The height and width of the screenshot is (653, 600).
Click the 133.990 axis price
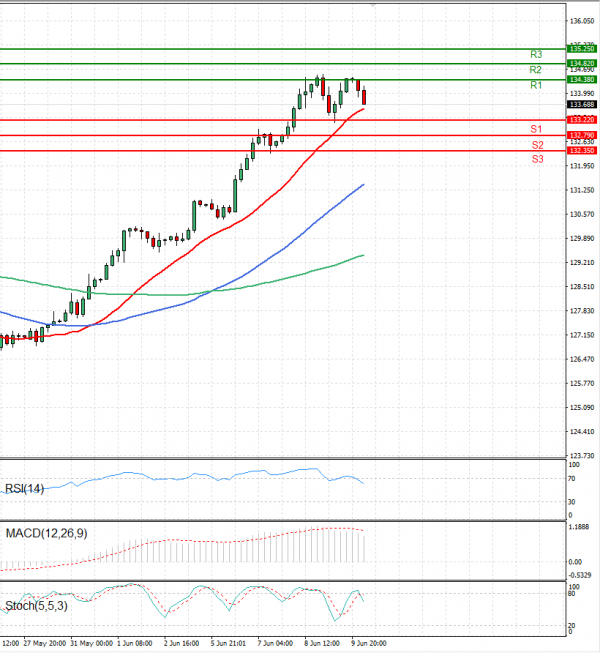tap(582, 93)
